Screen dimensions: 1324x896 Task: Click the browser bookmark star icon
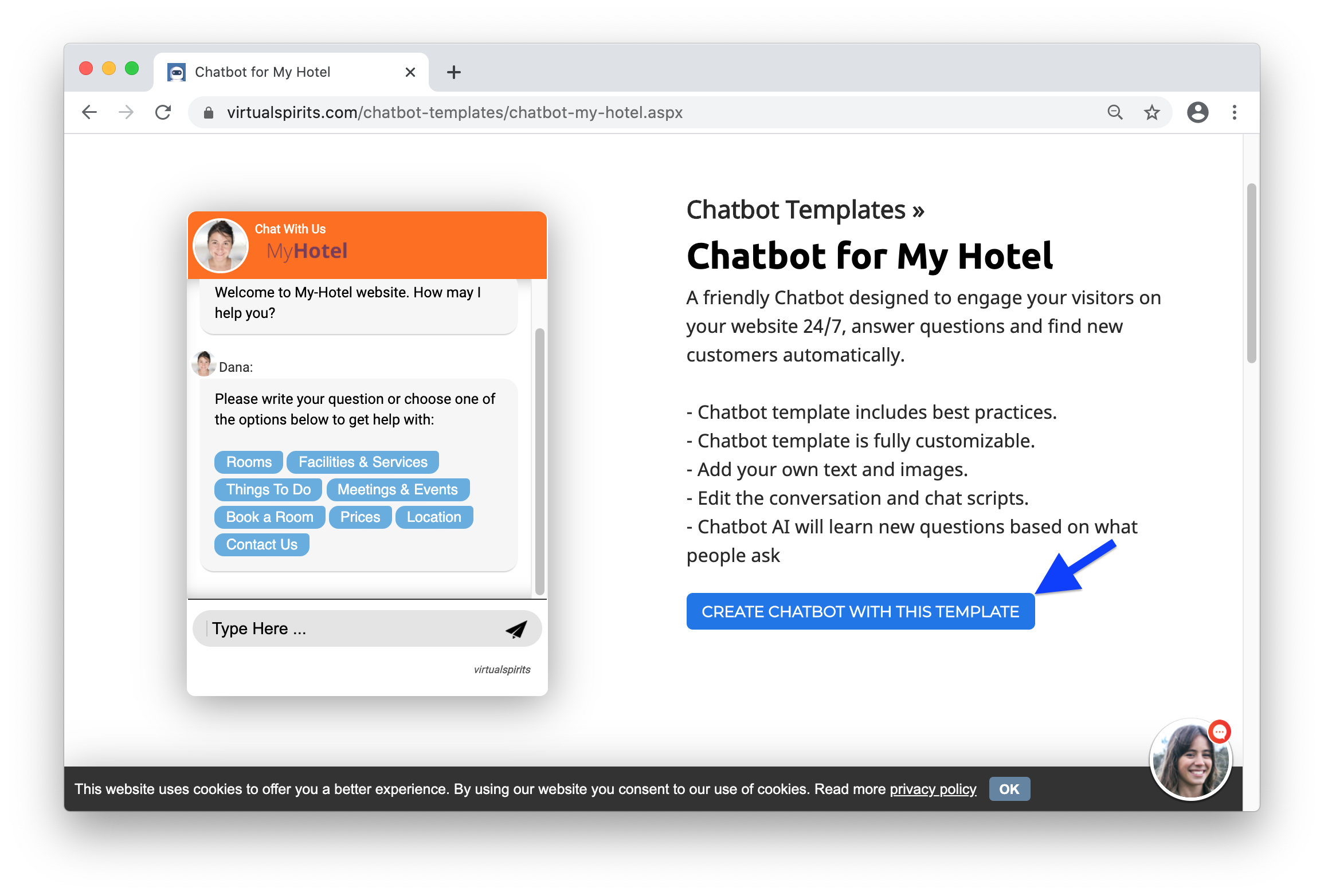tap(1152, 112)
